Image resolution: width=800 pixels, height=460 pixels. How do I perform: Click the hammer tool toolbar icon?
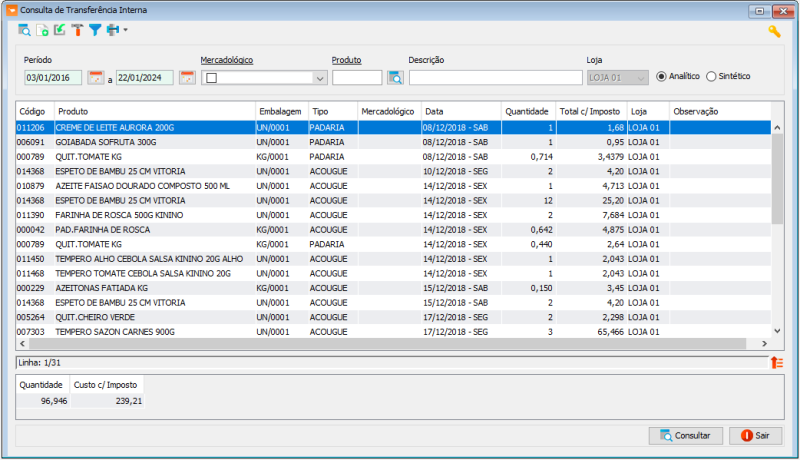[77, 30]
